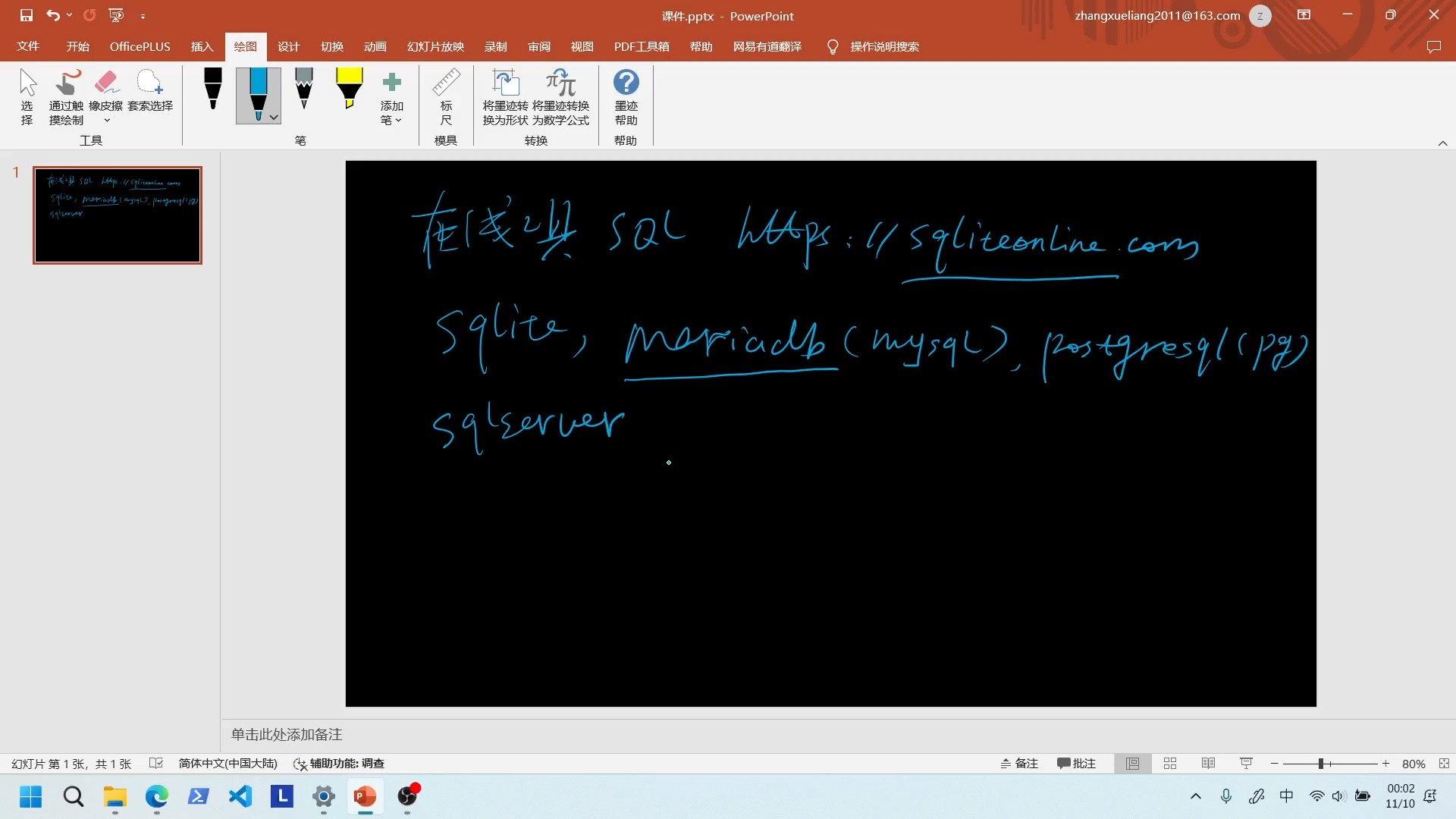Select the yellow highlighter pen
This screenshot has width=1456, height=819.
pos(349,89)
